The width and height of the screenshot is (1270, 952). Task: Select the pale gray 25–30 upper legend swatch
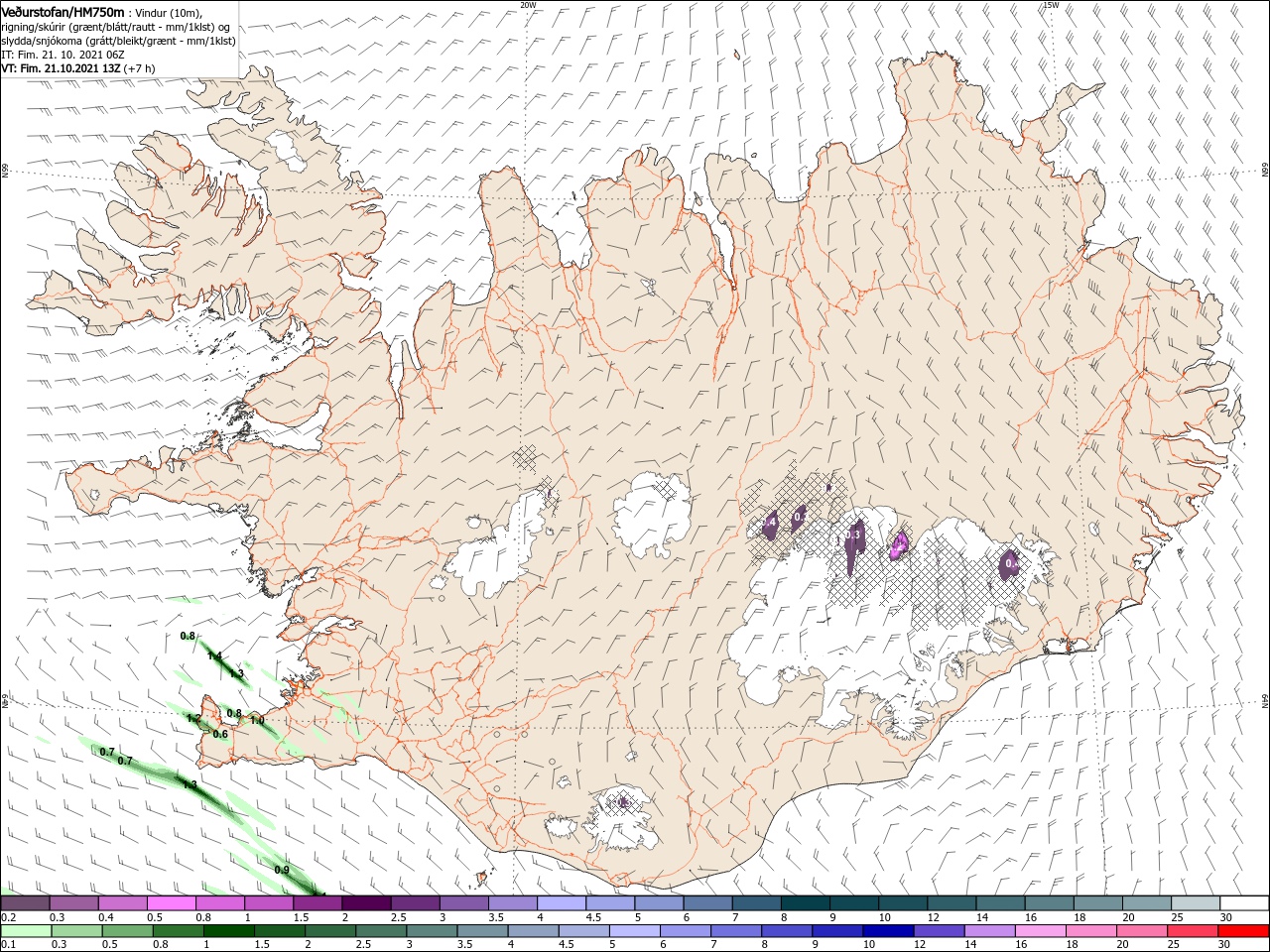point(1194,903)
